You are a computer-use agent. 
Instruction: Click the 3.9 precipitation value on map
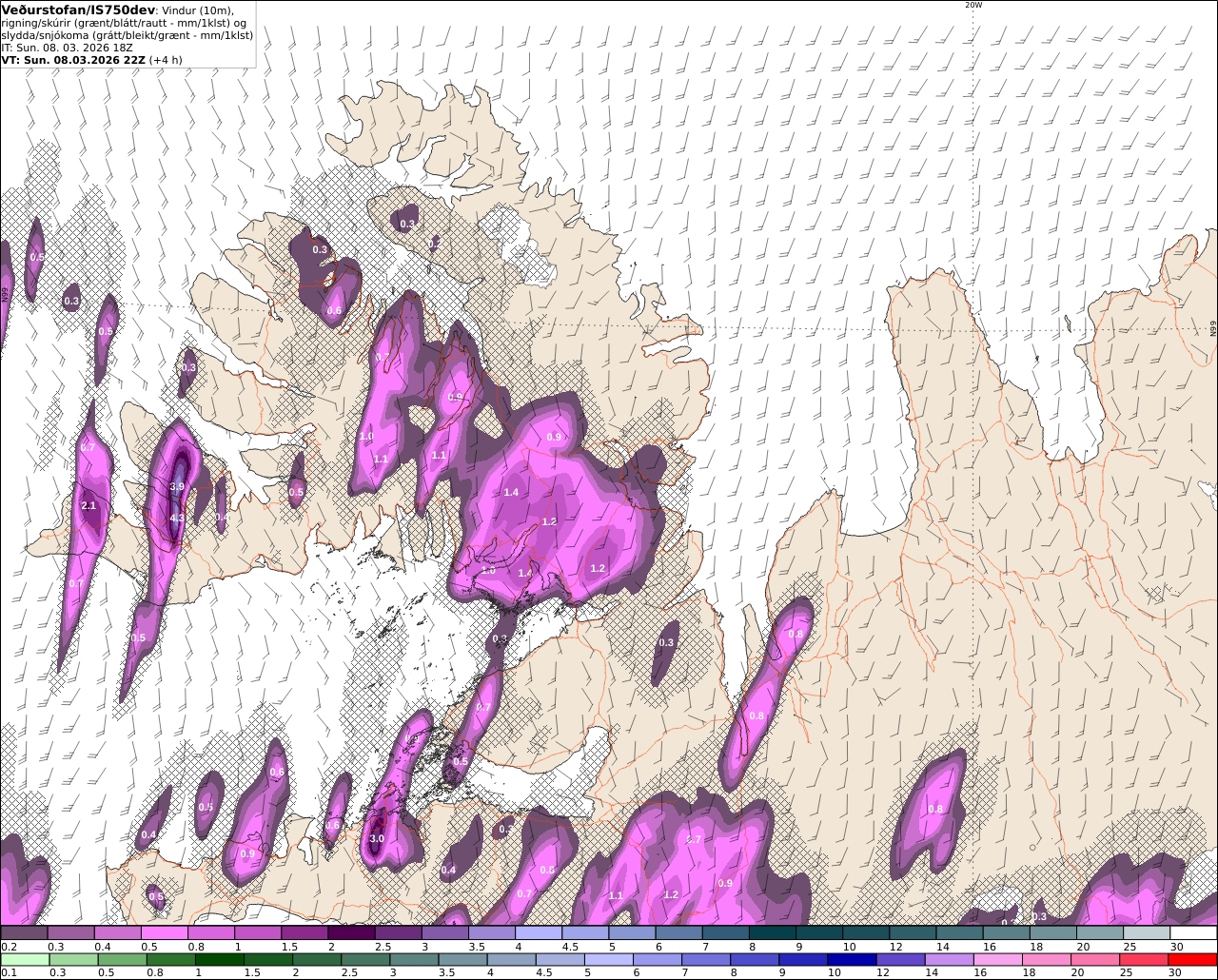tap(177, 486)
